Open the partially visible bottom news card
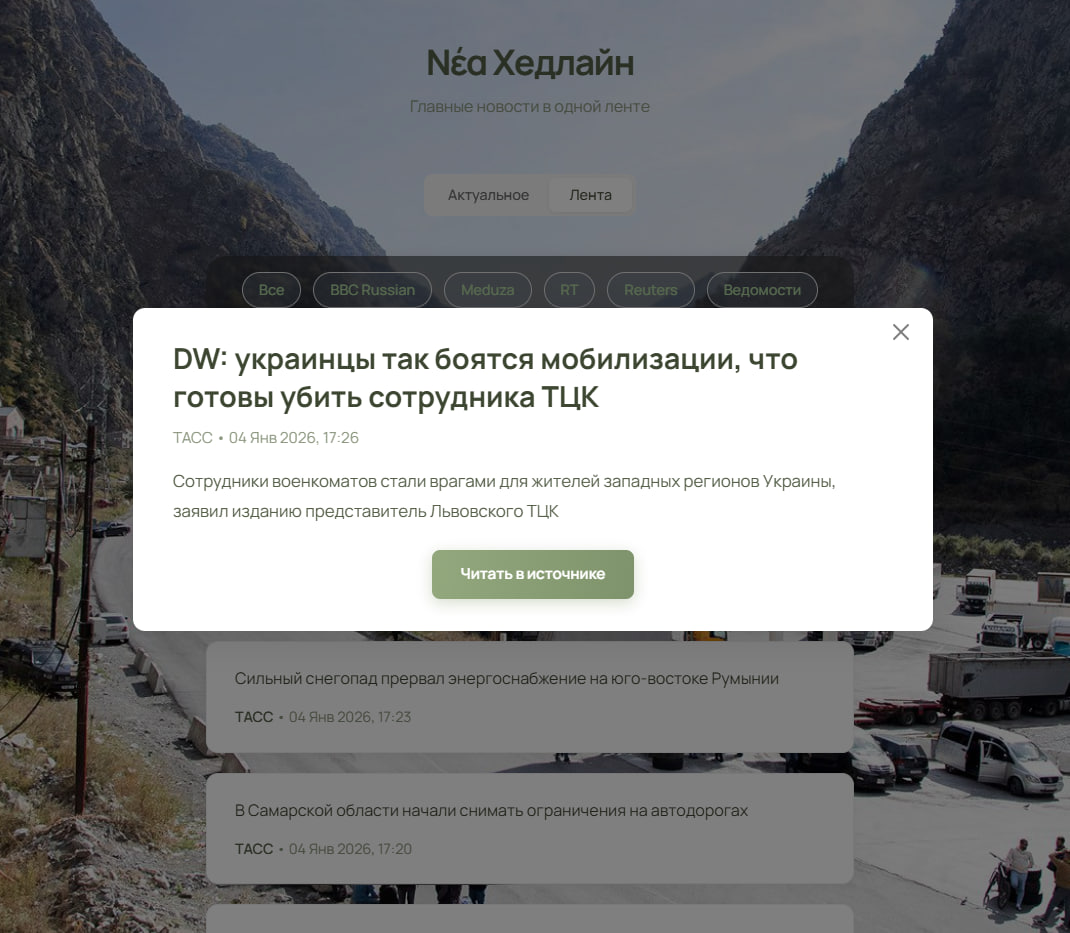 530,919
